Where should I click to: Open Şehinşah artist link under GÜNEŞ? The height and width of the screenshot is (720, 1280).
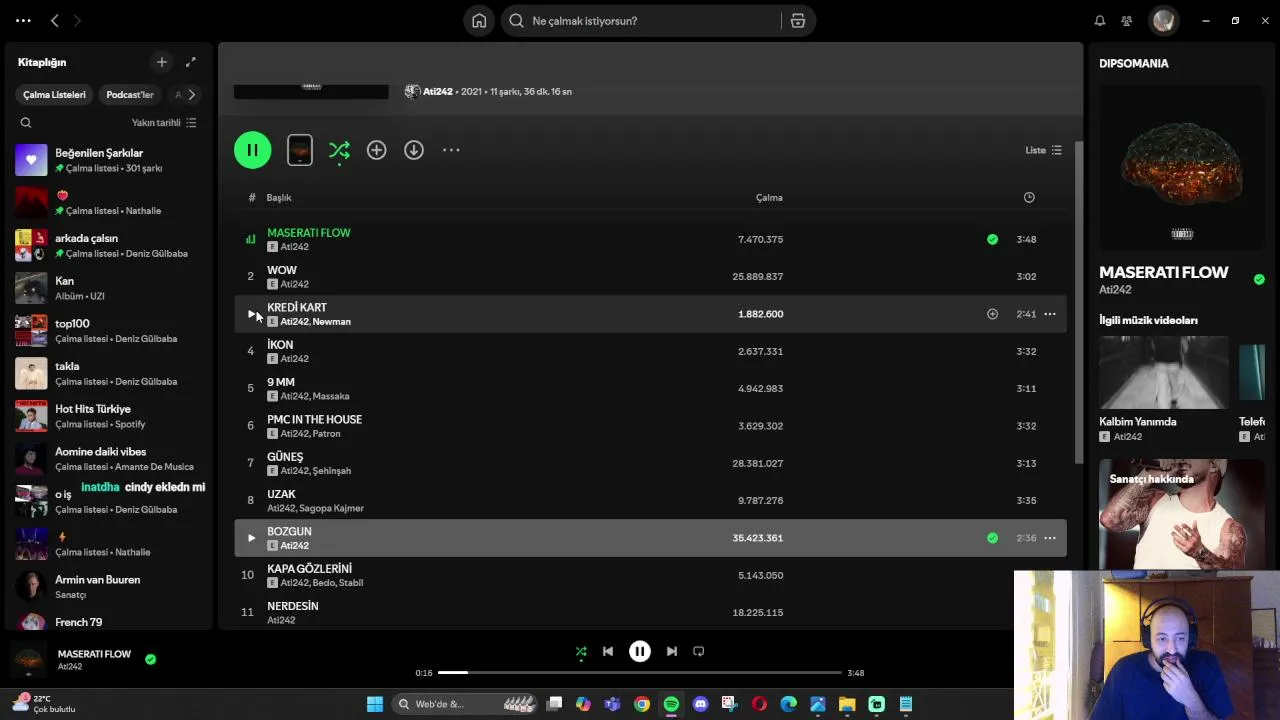click(332, 471)
